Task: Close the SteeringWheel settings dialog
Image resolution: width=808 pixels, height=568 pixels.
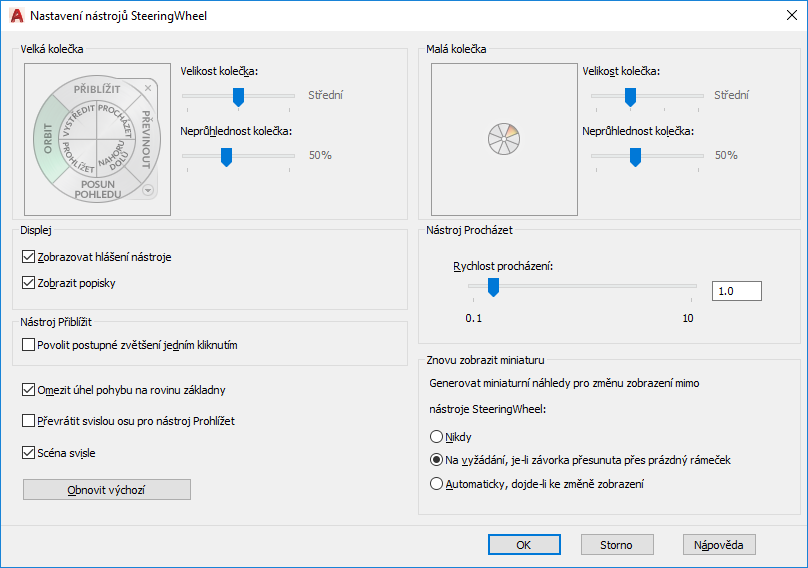Action: [792, 15]
